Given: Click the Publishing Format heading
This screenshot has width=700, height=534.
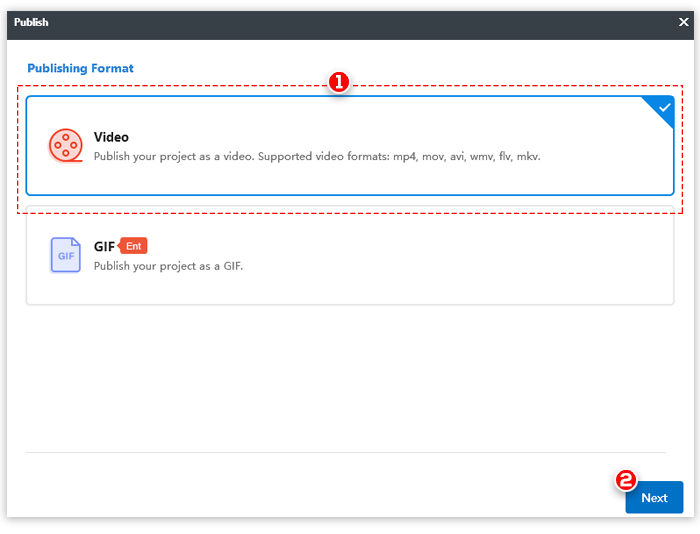Looking at the screenshot, I should coord(80,68).
